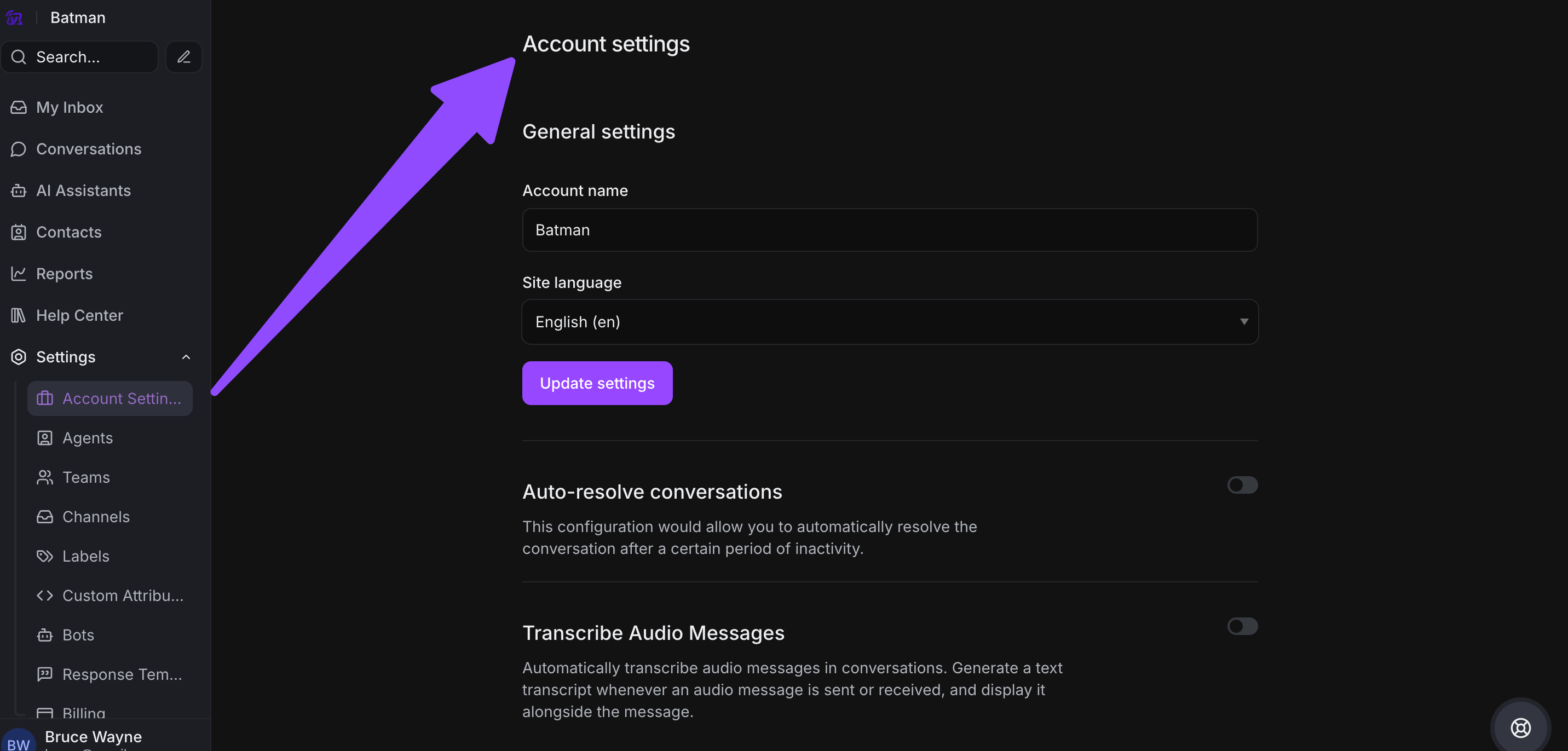This screenshot has width=1568, height=751.
Task: Open Help Center library icon
Action: (x=18, y=315)
